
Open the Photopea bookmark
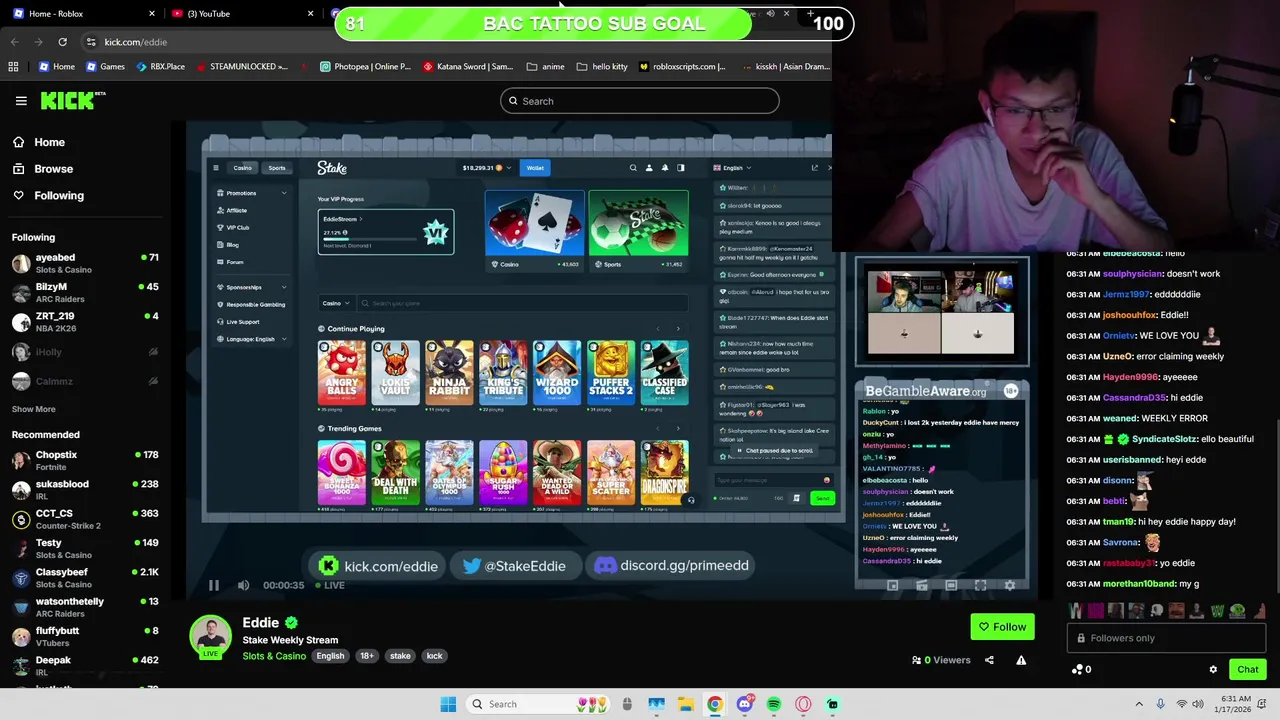tap(365, 67)
